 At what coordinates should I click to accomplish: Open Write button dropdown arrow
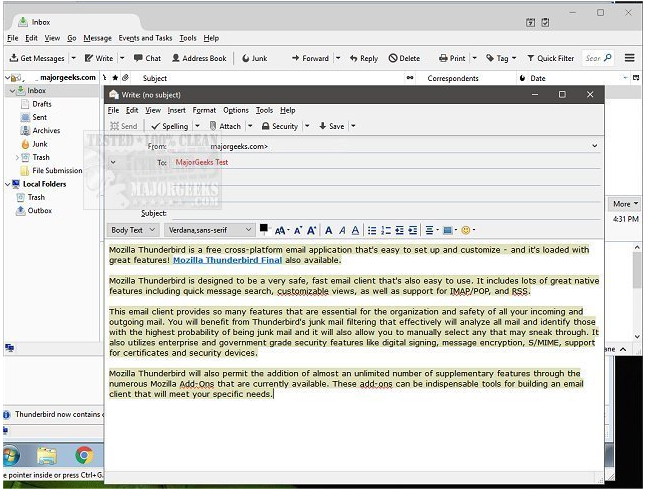point(122,58)
